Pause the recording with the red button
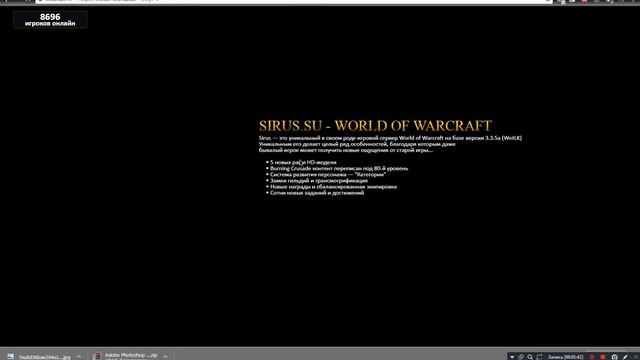This screenshot has height=360, width=640. click(x=592, y=357)
